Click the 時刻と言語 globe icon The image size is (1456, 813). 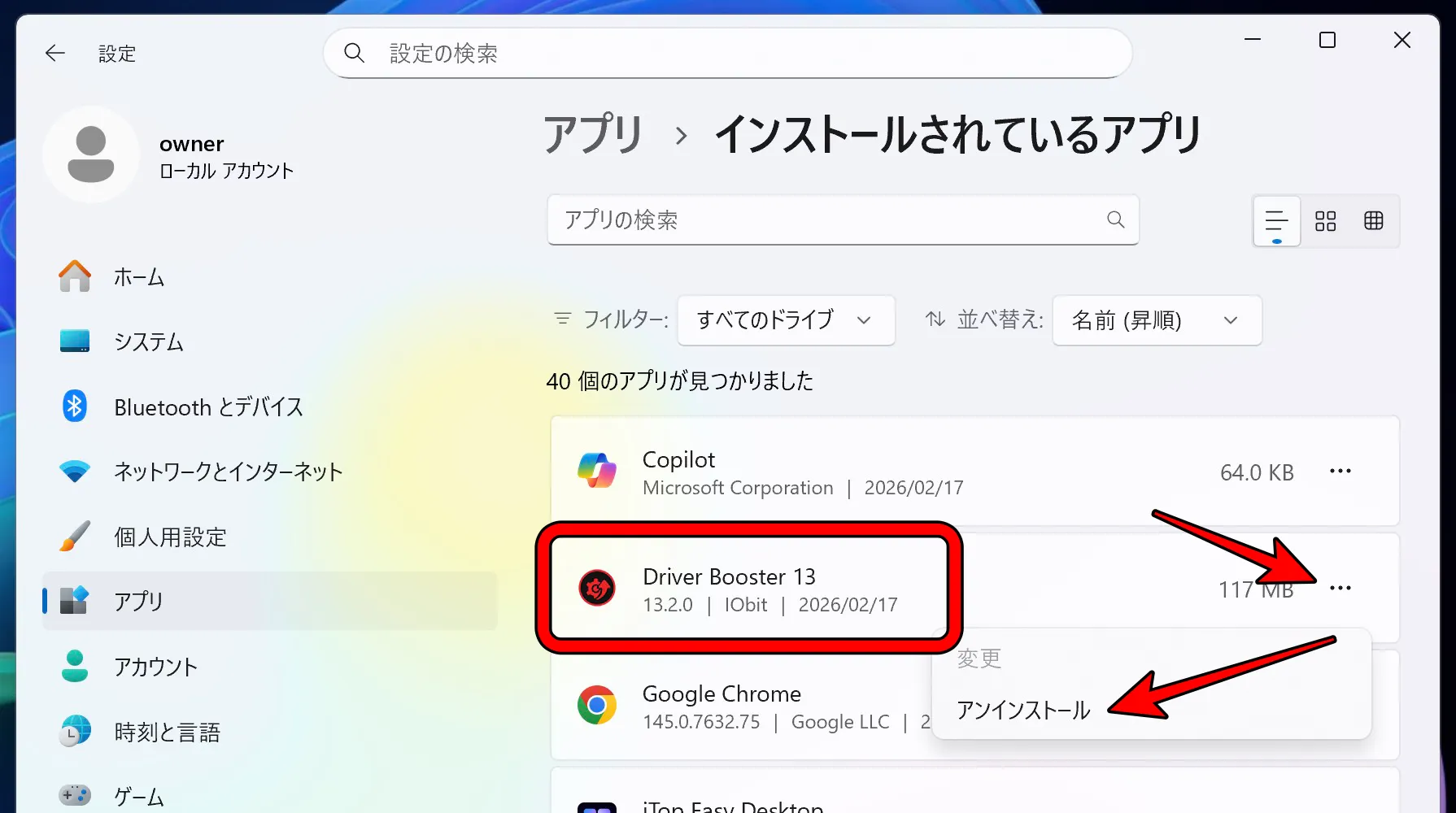[x=74, y=732]
